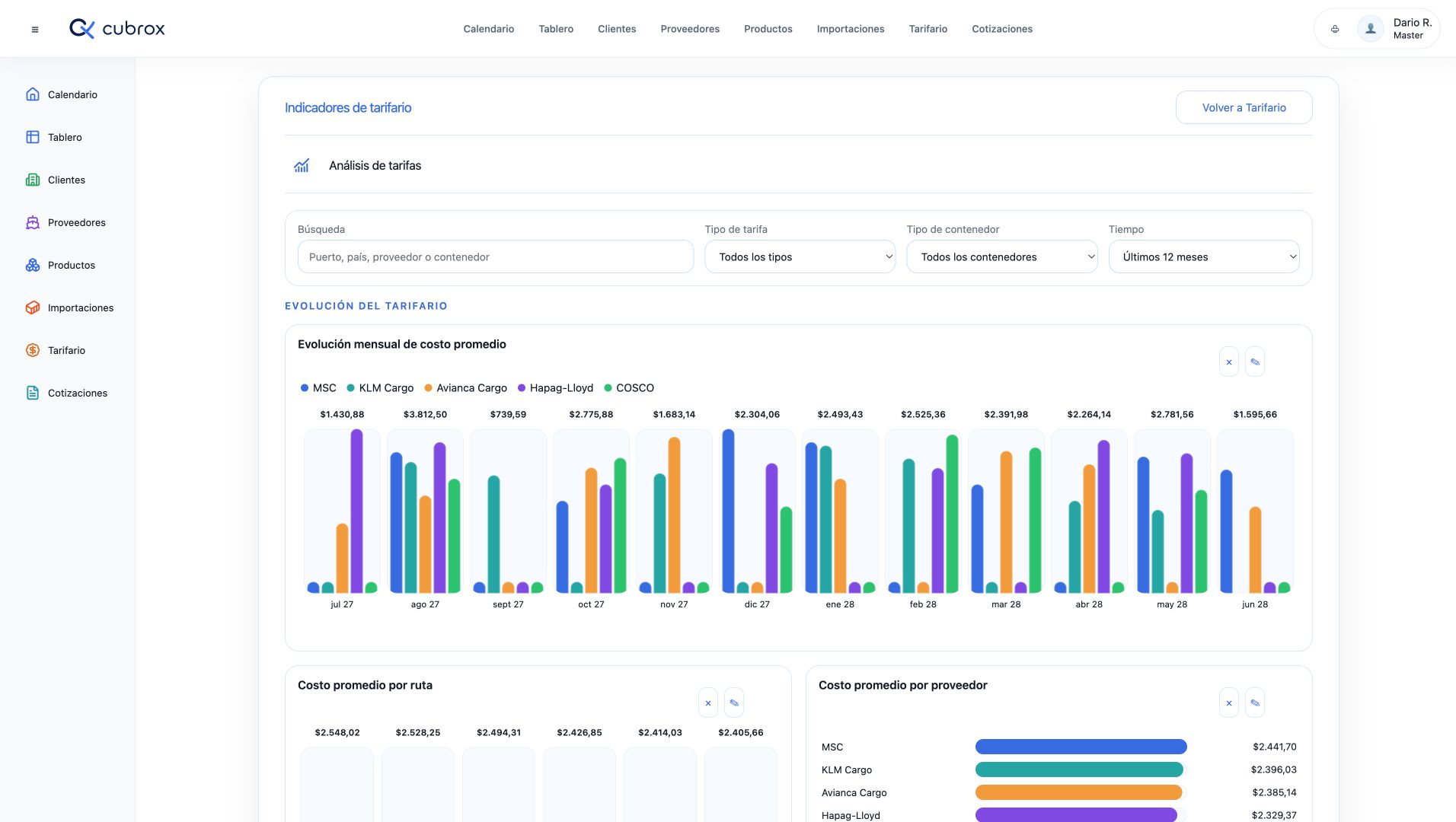Click the Indicadores de tarifario heading link
Screen dimensions: 1456x822
point(348,107)
